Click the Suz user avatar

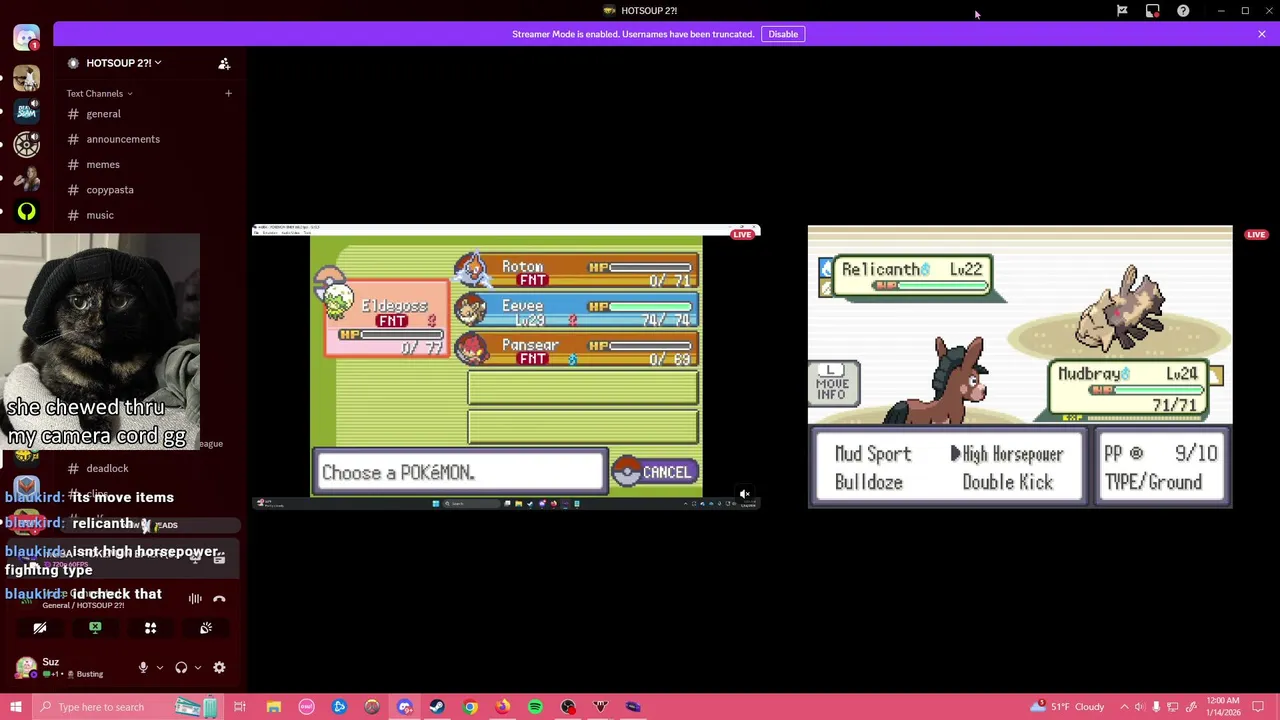click(26, 667)
